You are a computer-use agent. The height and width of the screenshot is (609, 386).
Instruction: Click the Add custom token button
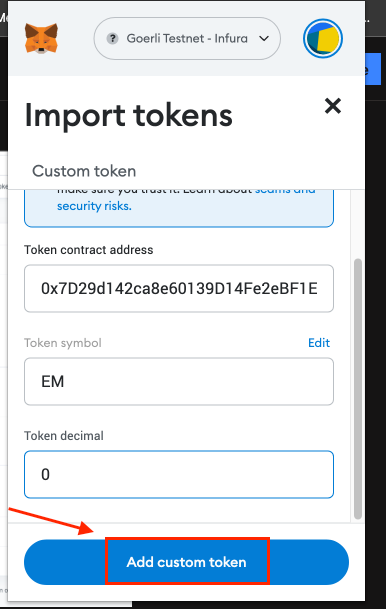coord(186,562)
